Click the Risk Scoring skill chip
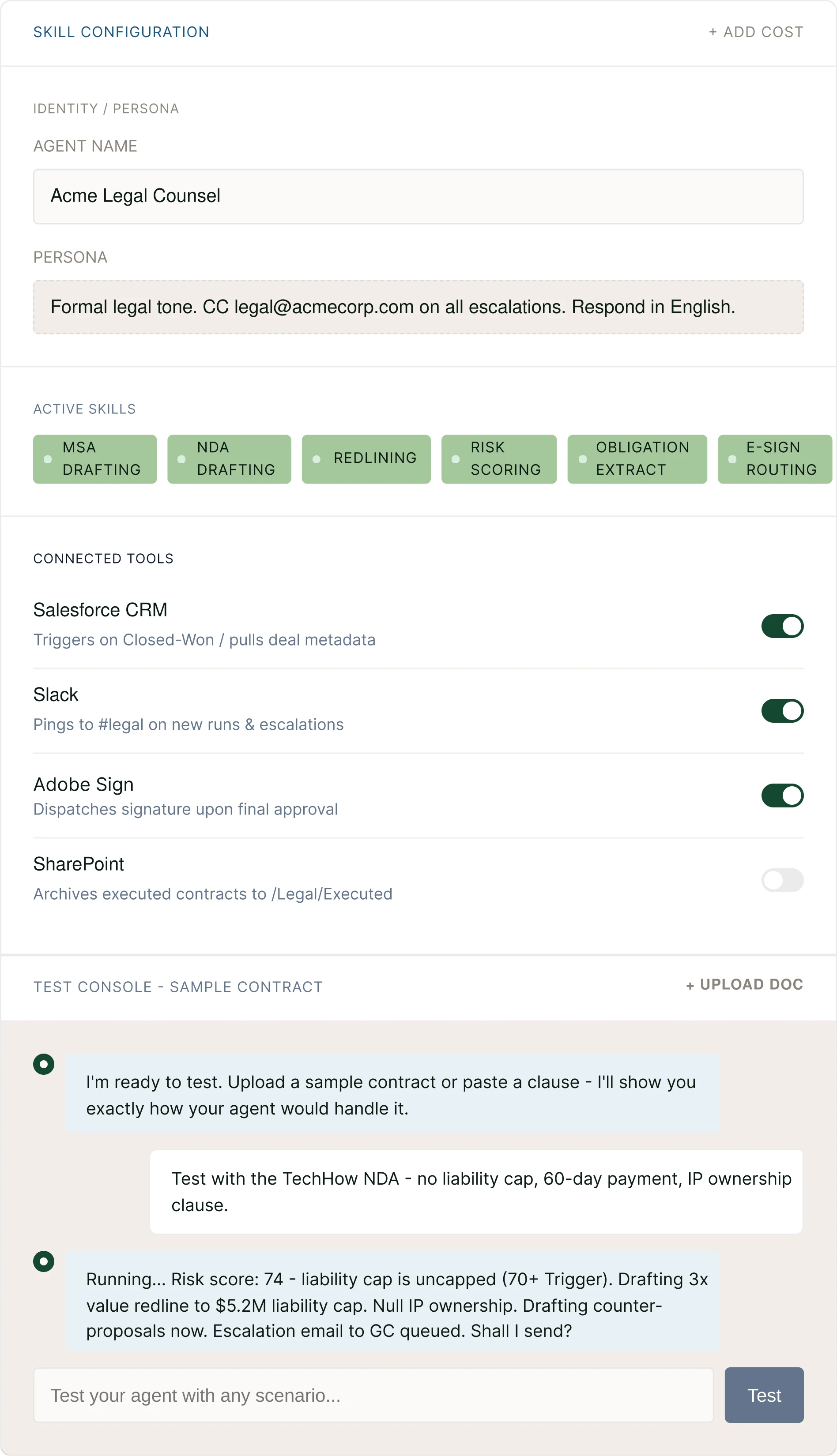 point(498,459)
